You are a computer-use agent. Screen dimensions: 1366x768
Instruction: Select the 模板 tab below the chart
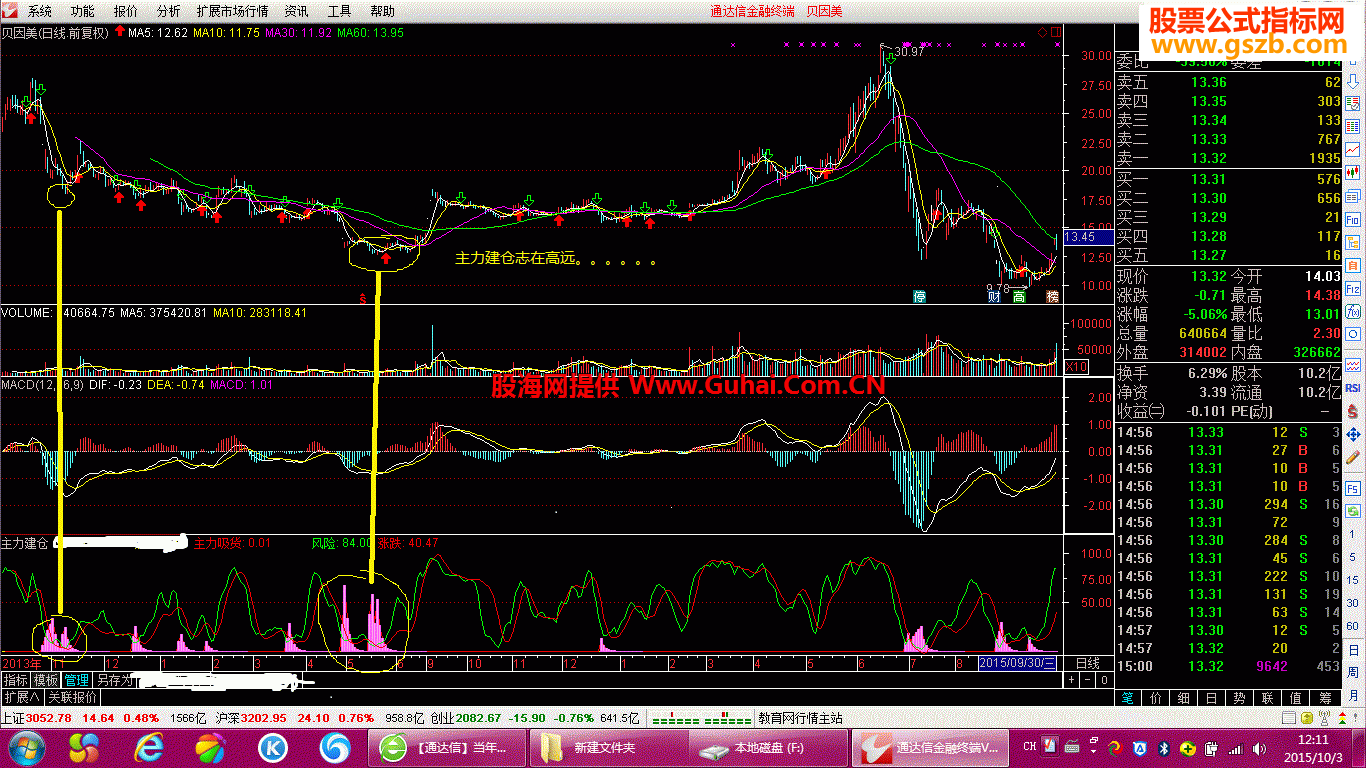(46, 680)
